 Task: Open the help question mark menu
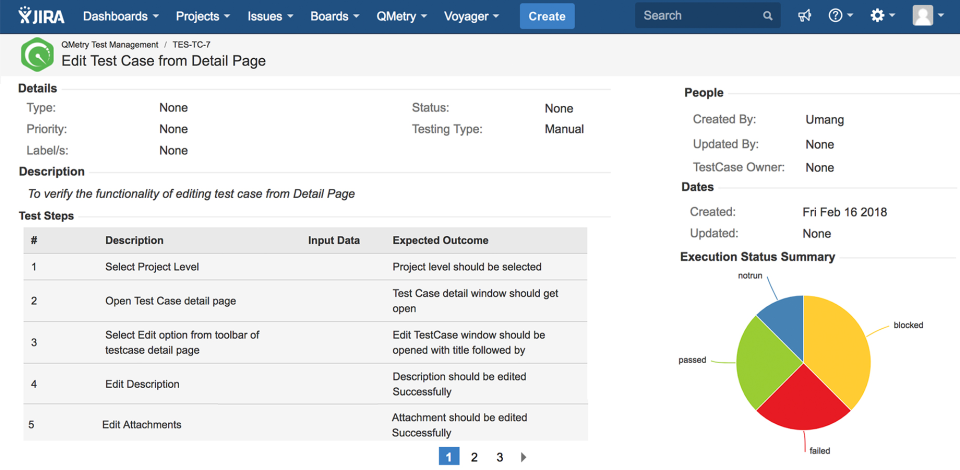pyautogui.click(x=840, y=16)
